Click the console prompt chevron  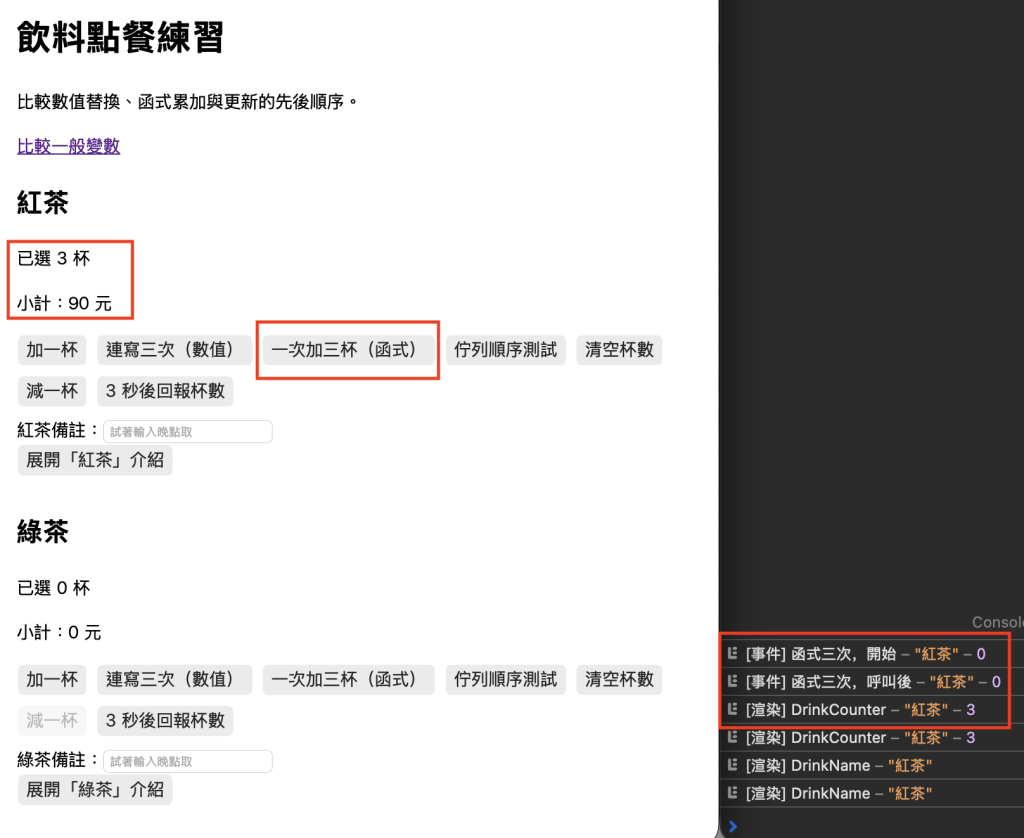click(x=732, y=826)
